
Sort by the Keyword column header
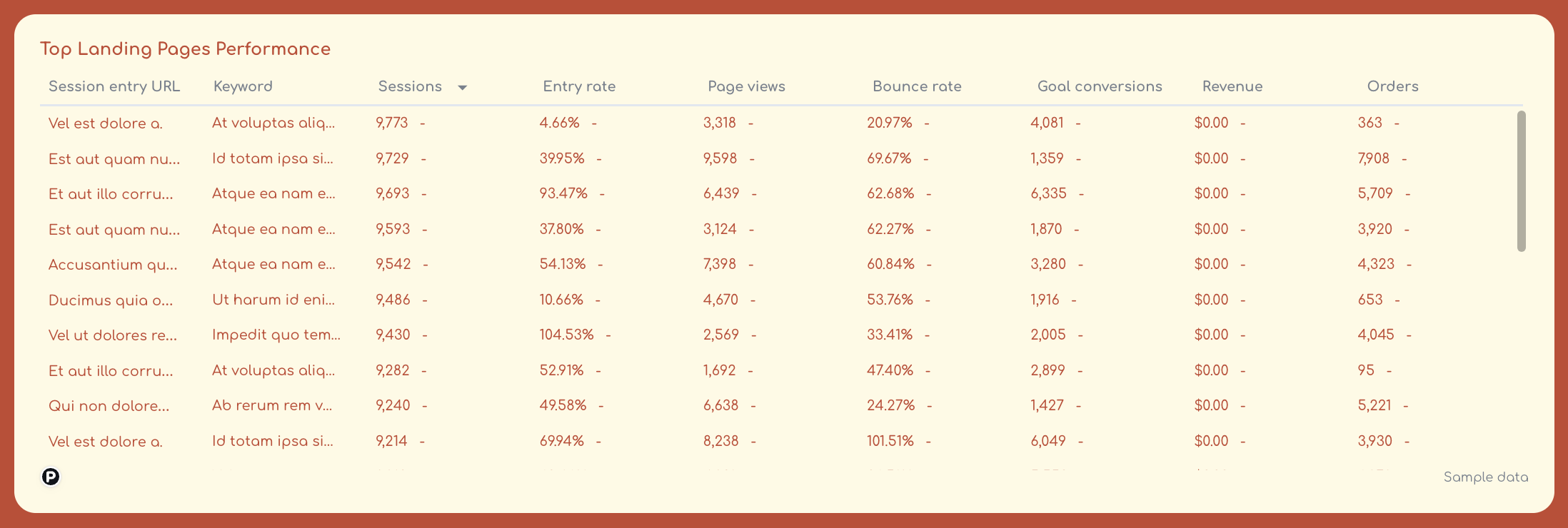[243, 86]
